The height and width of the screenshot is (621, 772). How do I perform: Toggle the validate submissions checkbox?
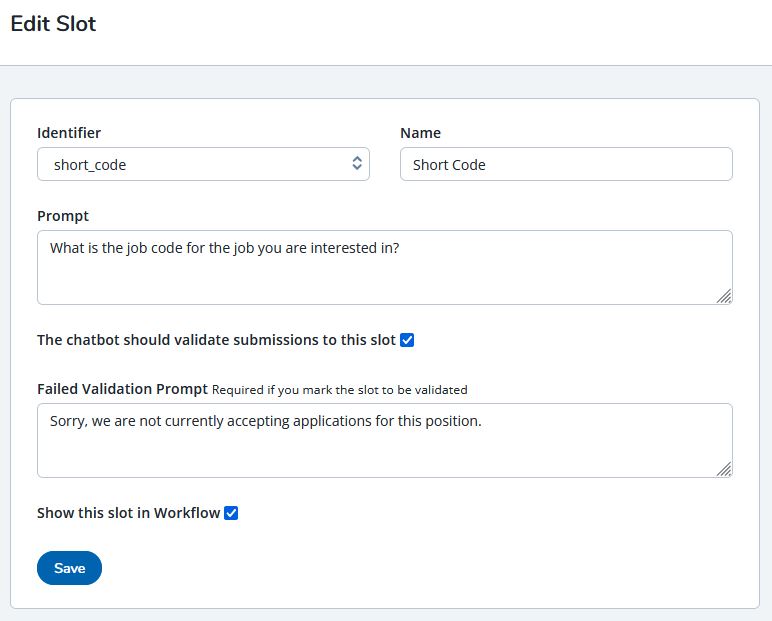[407, 340]
